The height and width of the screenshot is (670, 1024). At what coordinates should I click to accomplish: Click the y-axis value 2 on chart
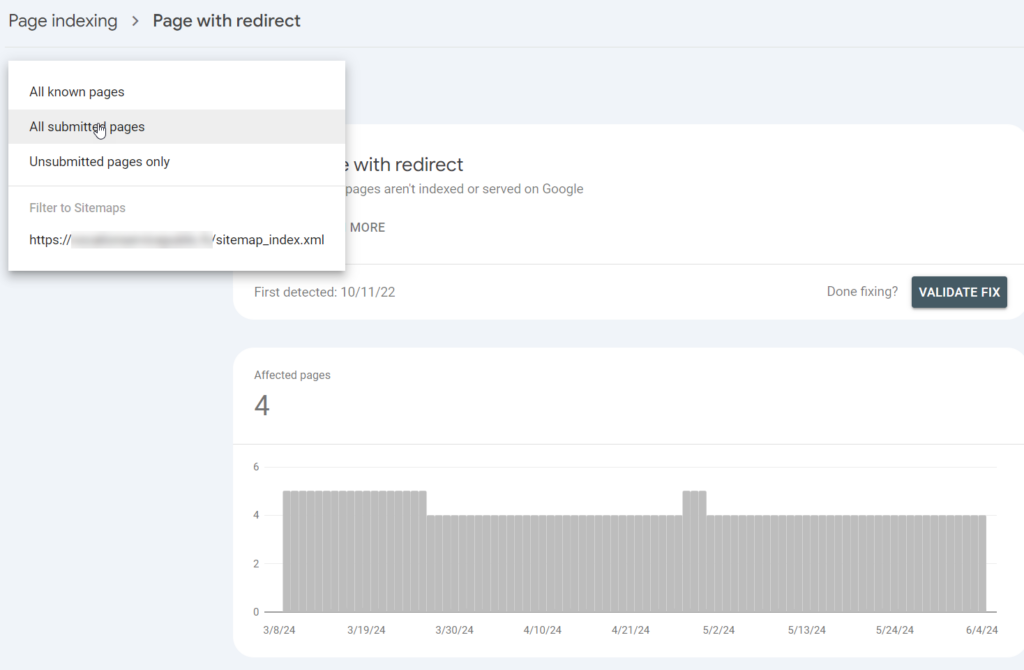point(256,564)
